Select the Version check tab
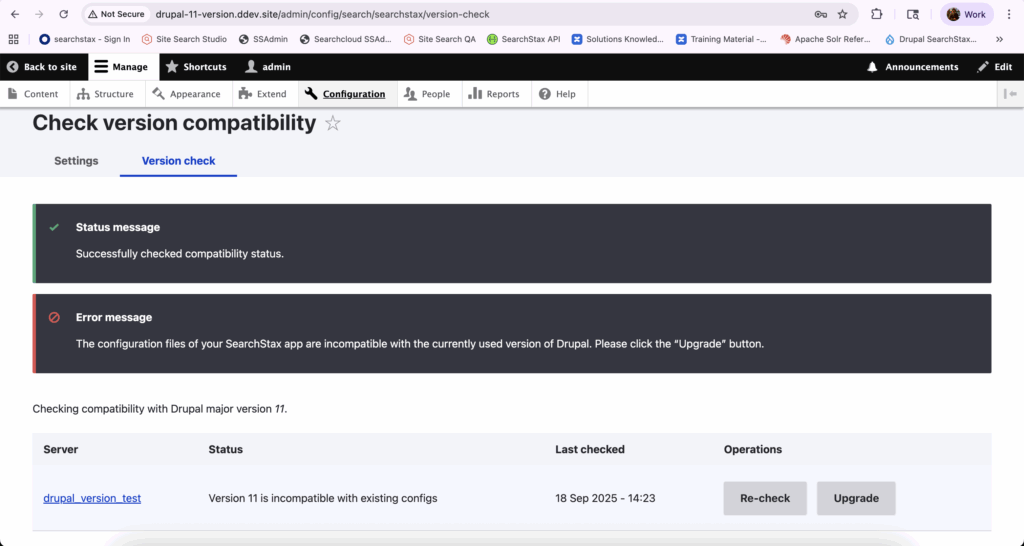The width and height of the screenshot is (1024, 546). [x=178, y=161]
